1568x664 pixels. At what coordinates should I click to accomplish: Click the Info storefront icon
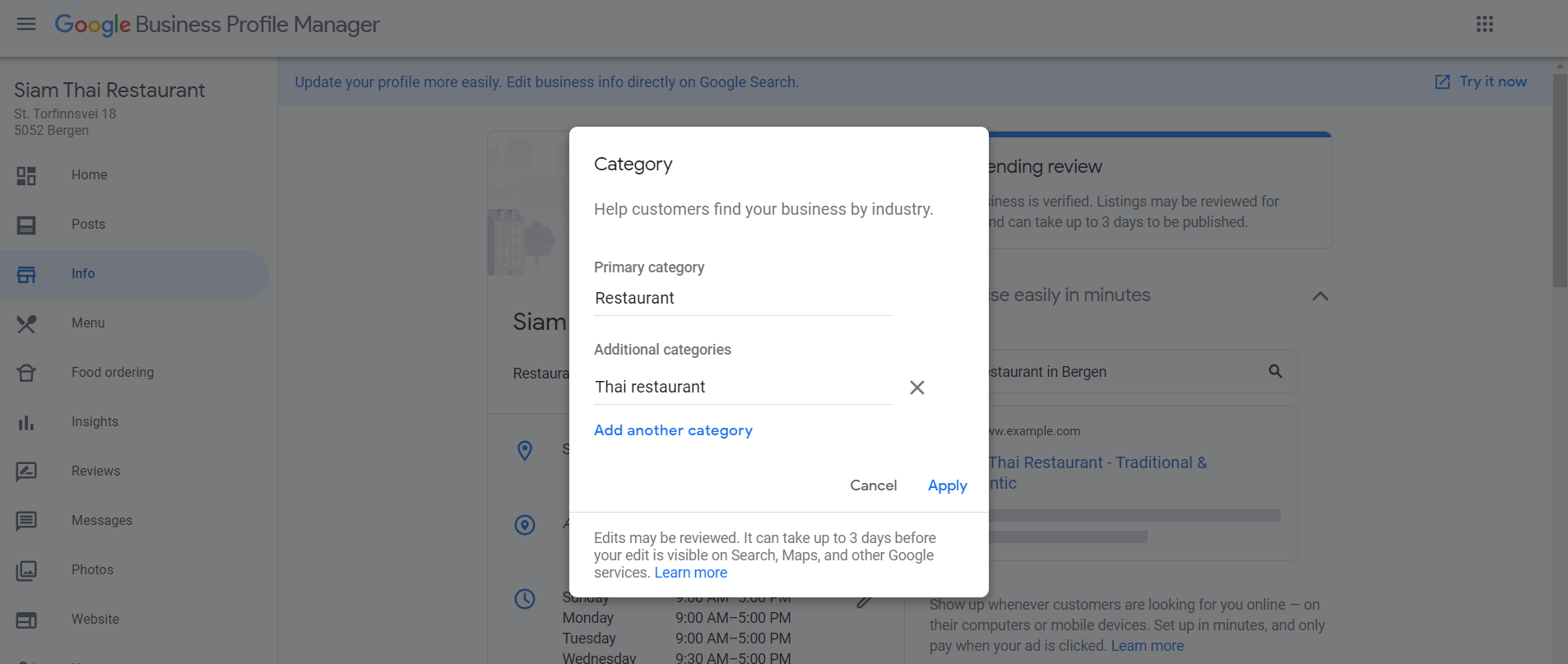[26, 274]
